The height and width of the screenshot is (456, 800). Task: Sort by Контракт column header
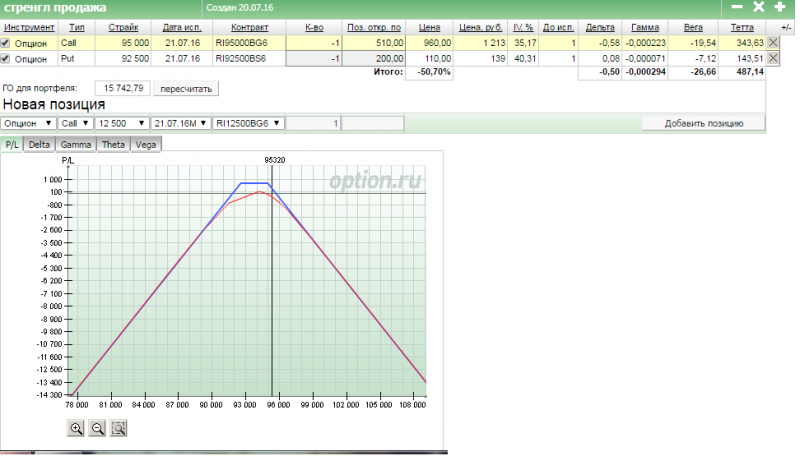tap(249, 28)
